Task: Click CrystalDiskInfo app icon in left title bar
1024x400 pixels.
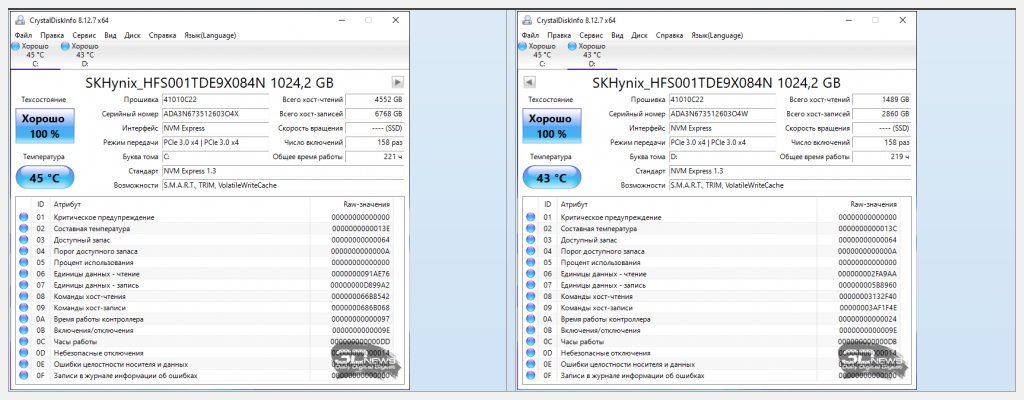Action: (x=20, y=20)
